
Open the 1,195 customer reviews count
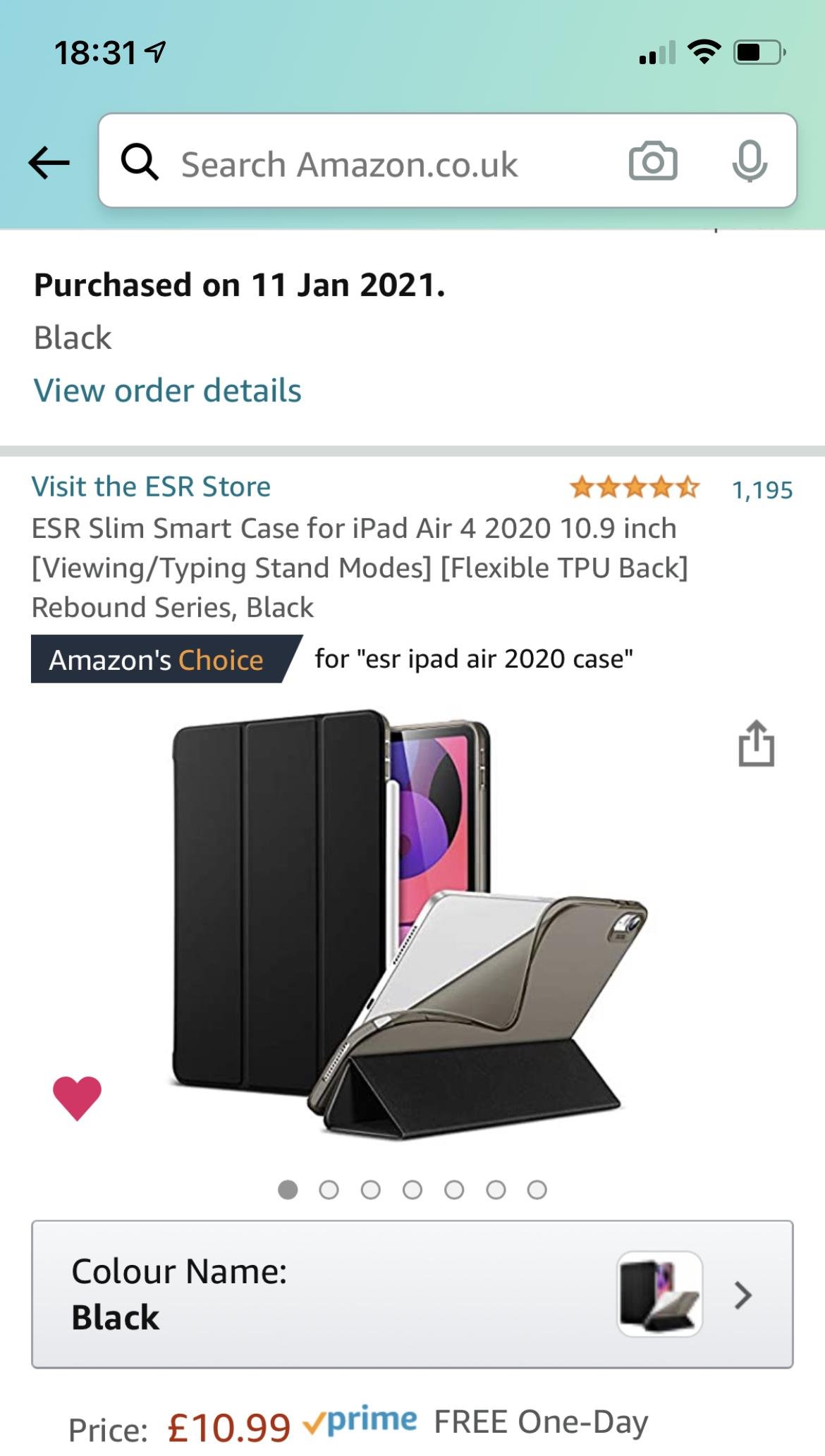tap(762, 489)
